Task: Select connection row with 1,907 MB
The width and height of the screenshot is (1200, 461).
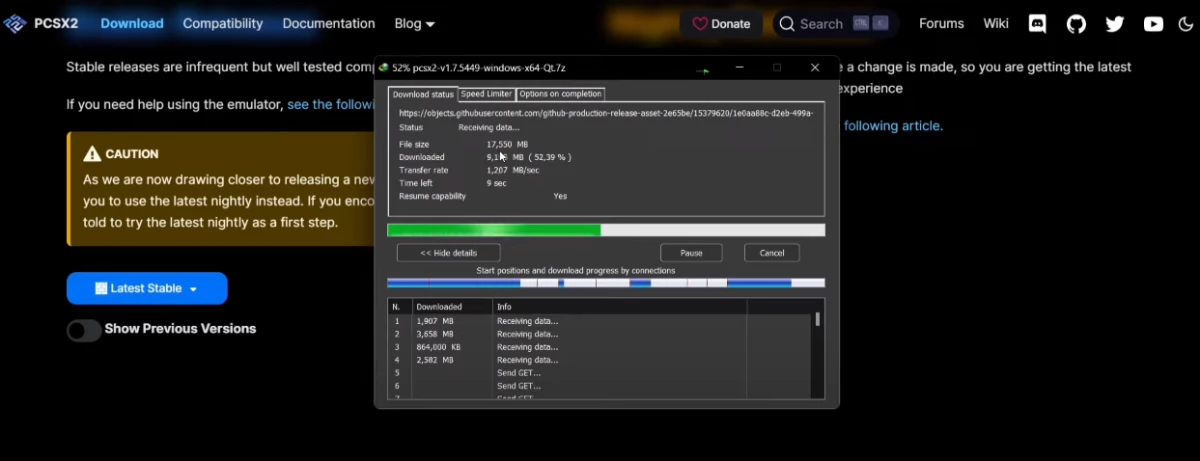Action: coord(600,321)
